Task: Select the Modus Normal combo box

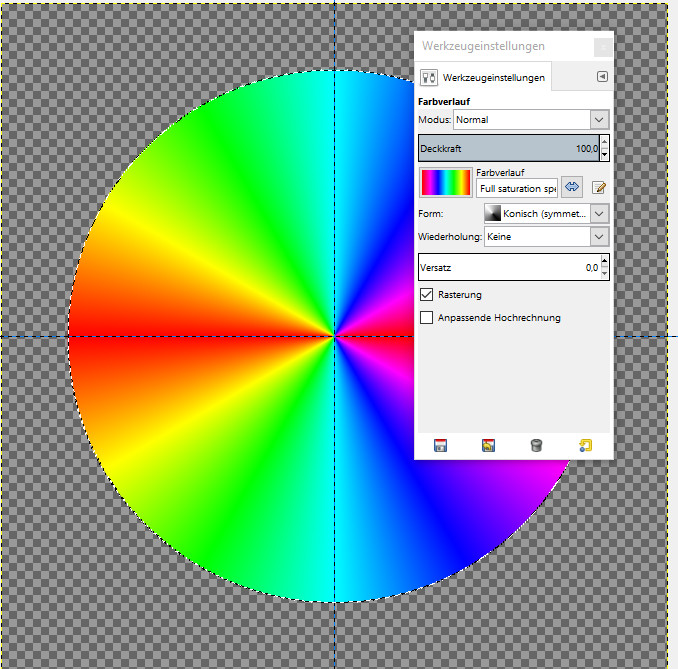Action: click(531, 119)
